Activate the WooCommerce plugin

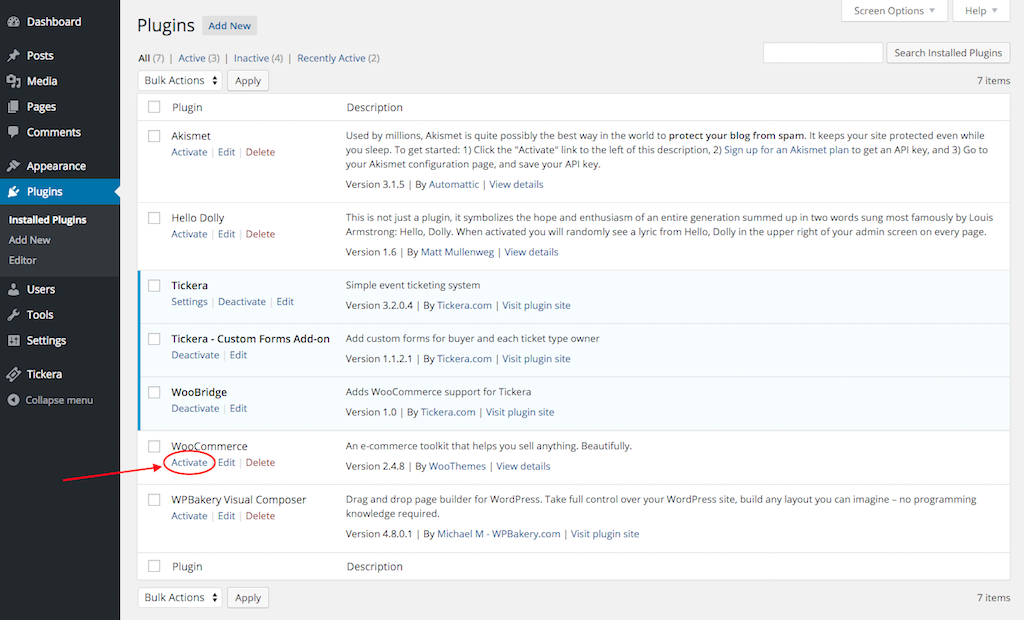(189, 462)
